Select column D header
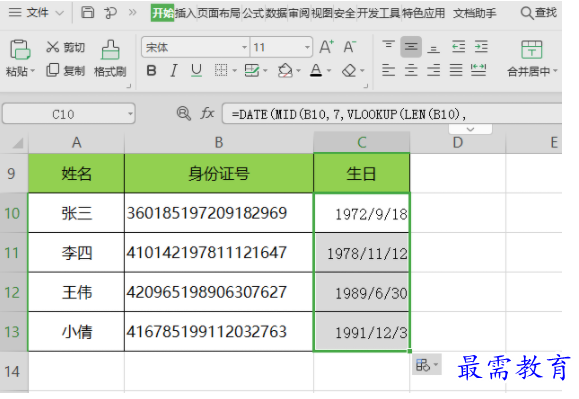Viewport: 579px width, 399px height. 458,142
